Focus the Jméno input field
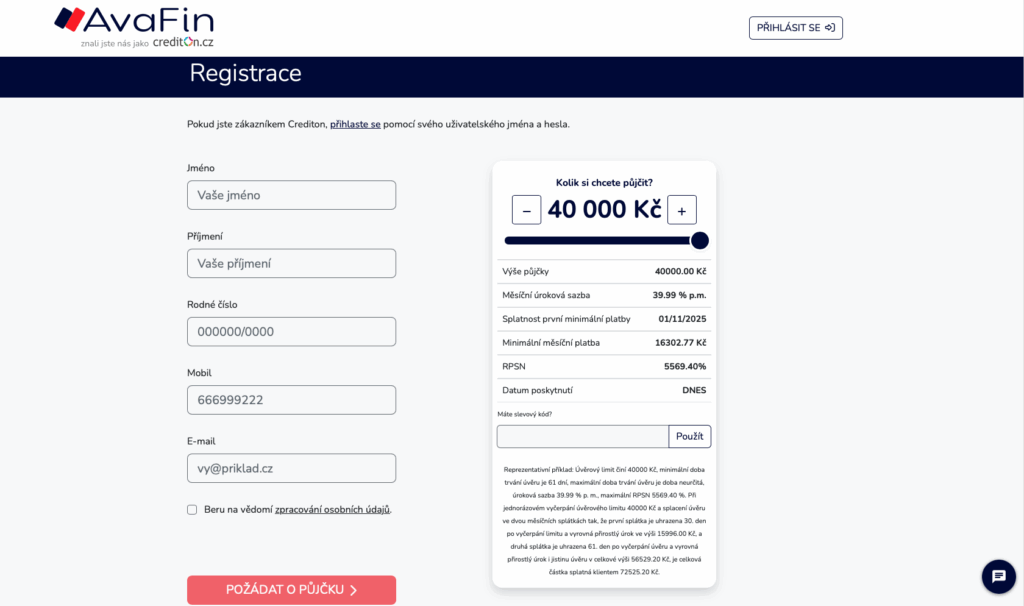1024x606 pixels. pyautogui.click(x=291, y=195)
